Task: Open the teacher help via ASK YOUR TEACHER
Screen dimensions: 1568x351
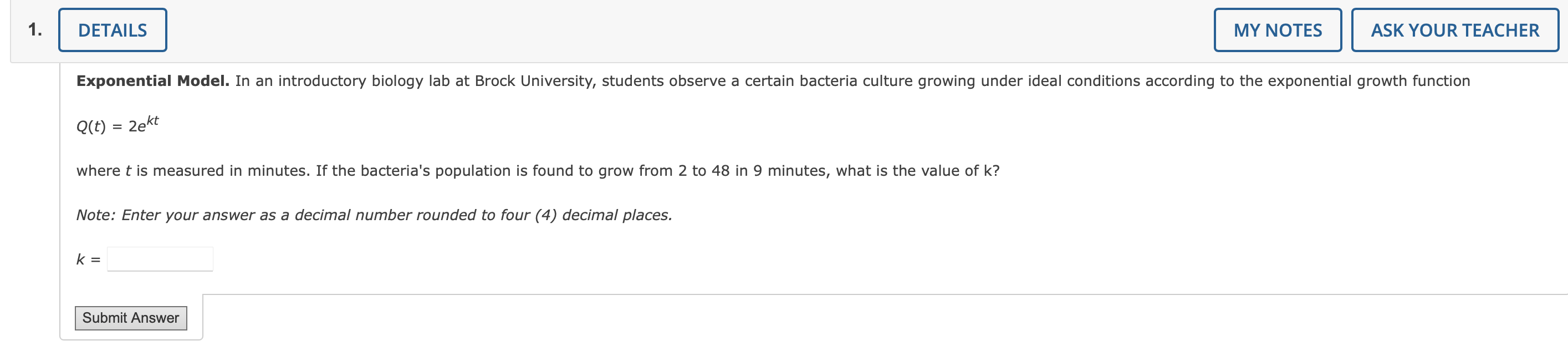Action: [1455, 29]
